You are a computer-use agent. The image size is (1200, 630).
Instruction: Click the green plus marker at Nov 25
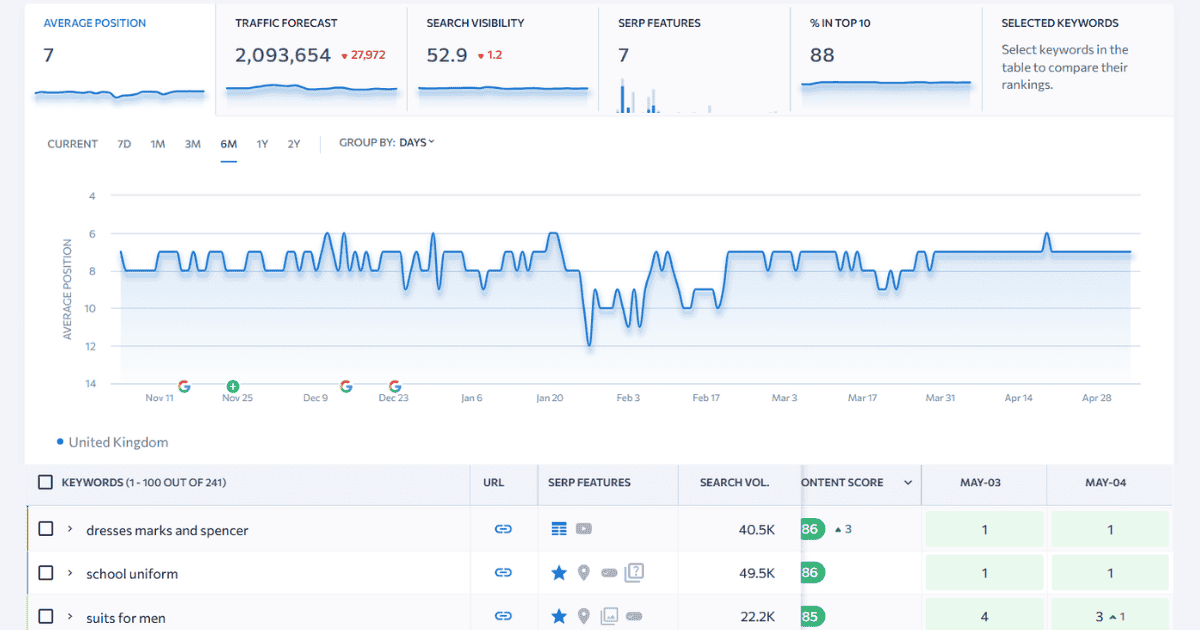[x=233, y=386]
